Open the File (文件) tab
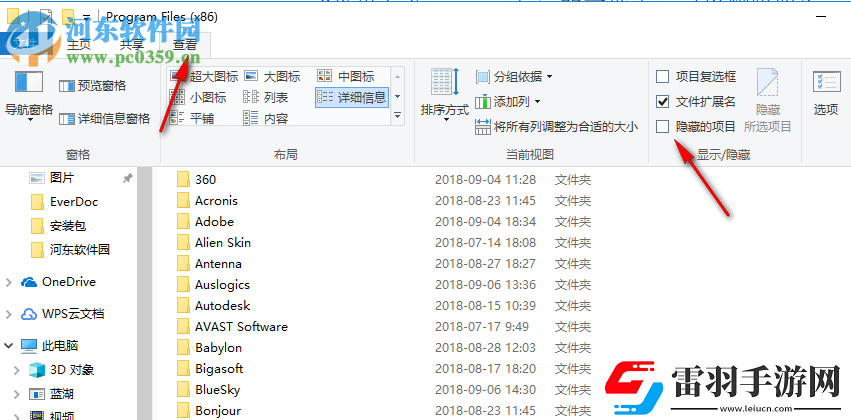The height and width of the screenshot is (420, 851). tap(24, 43)
